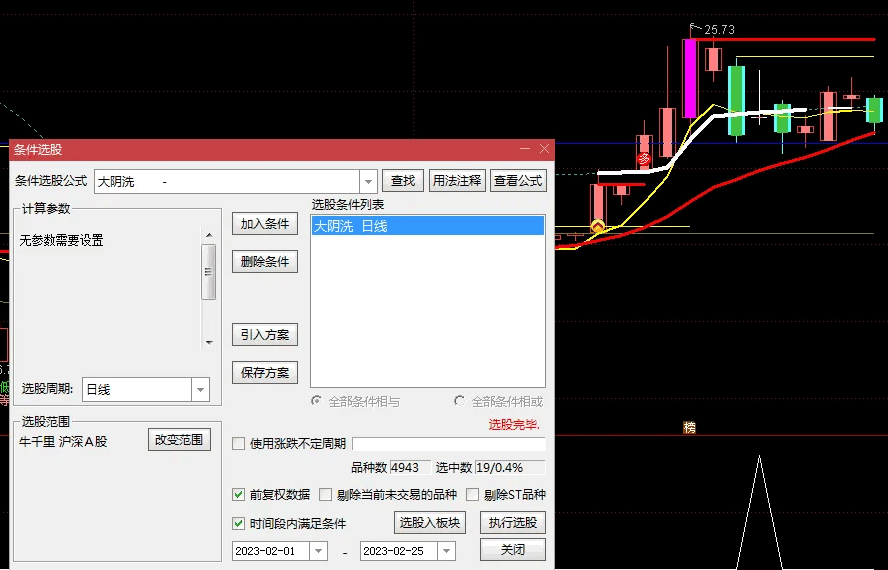Image resolution: width=888 pixels, height=570 pixels.
Task: Click the 涨跌不定周期 text input field
Action: 449,444
